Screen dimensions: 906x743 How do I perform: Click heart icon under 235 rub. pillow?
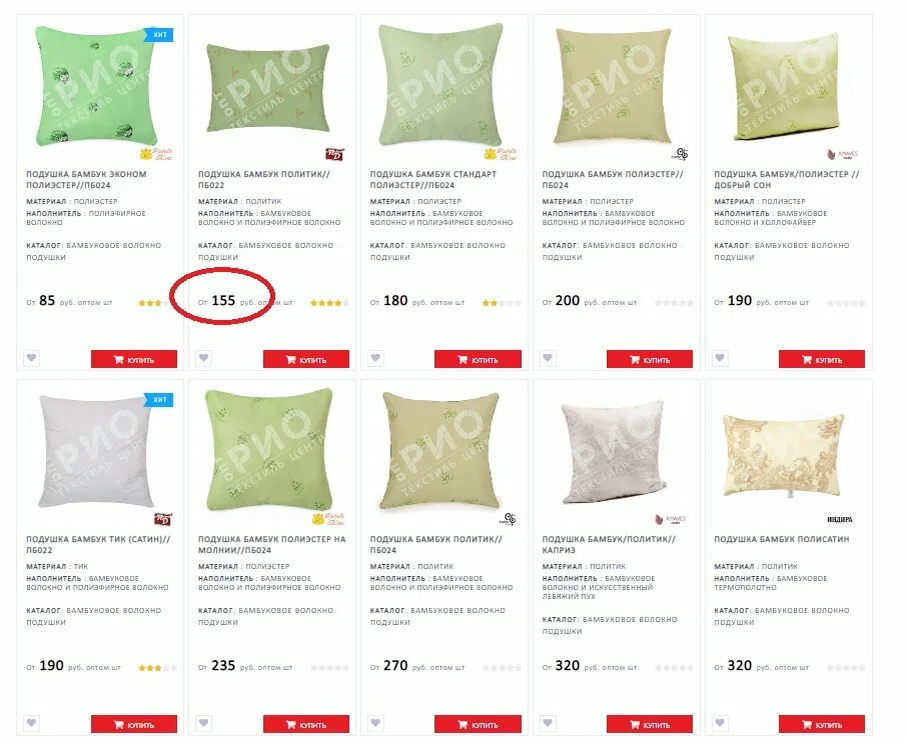(x=203, y=723)
